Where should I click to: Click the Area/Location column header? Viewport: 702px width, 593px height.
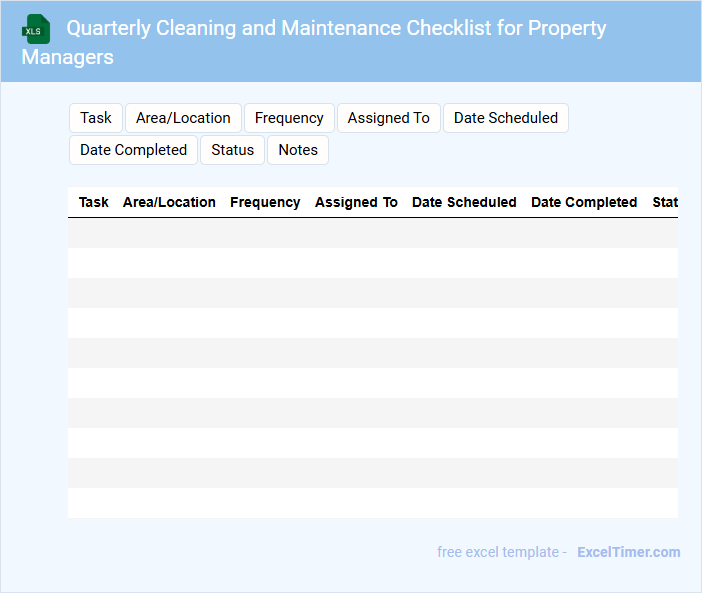pos(169,202)
